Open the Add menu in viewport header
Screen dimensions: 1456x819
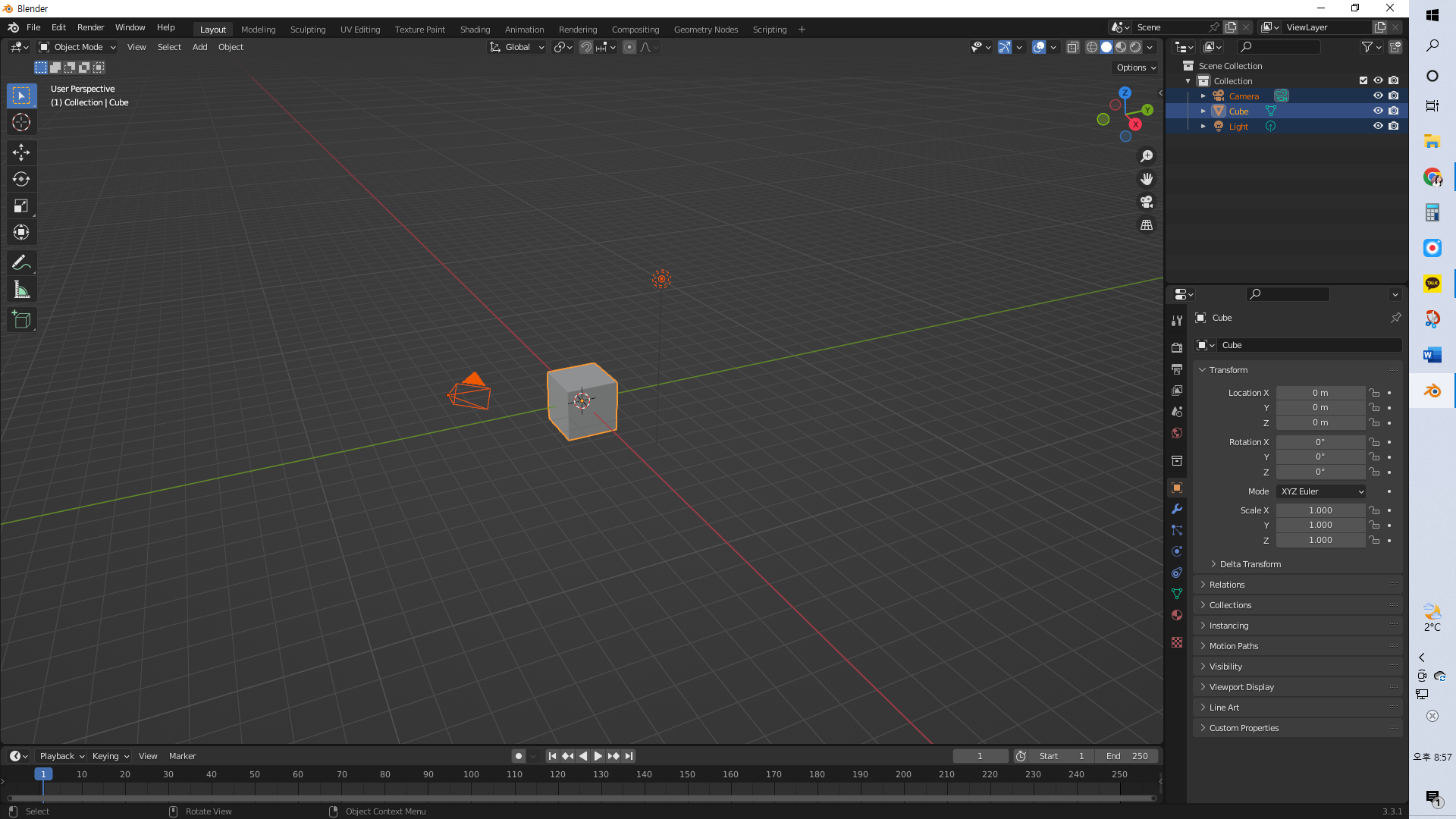199,47
